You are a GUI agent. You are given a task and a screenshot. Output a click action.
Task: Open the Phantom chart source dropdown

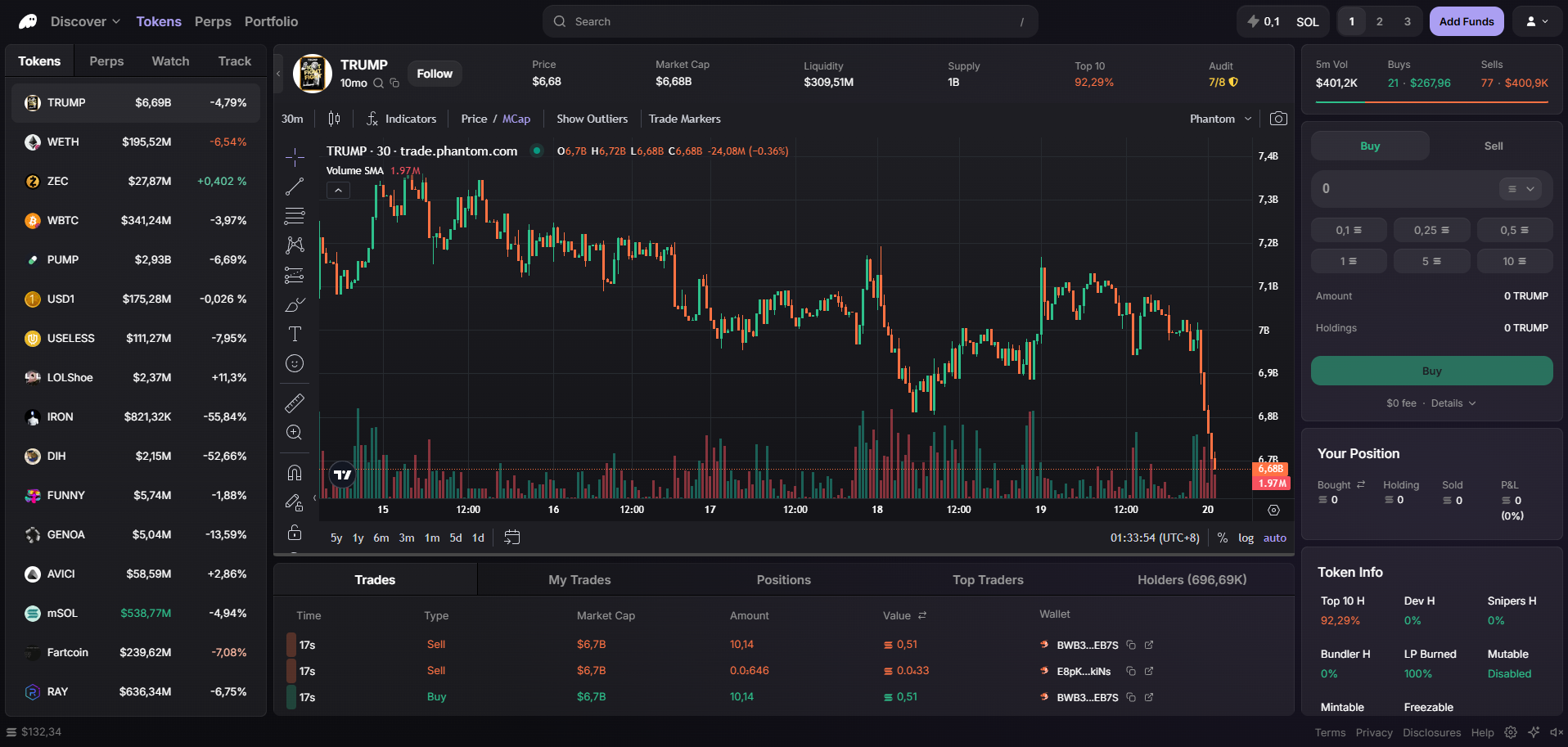point(1220,119)
